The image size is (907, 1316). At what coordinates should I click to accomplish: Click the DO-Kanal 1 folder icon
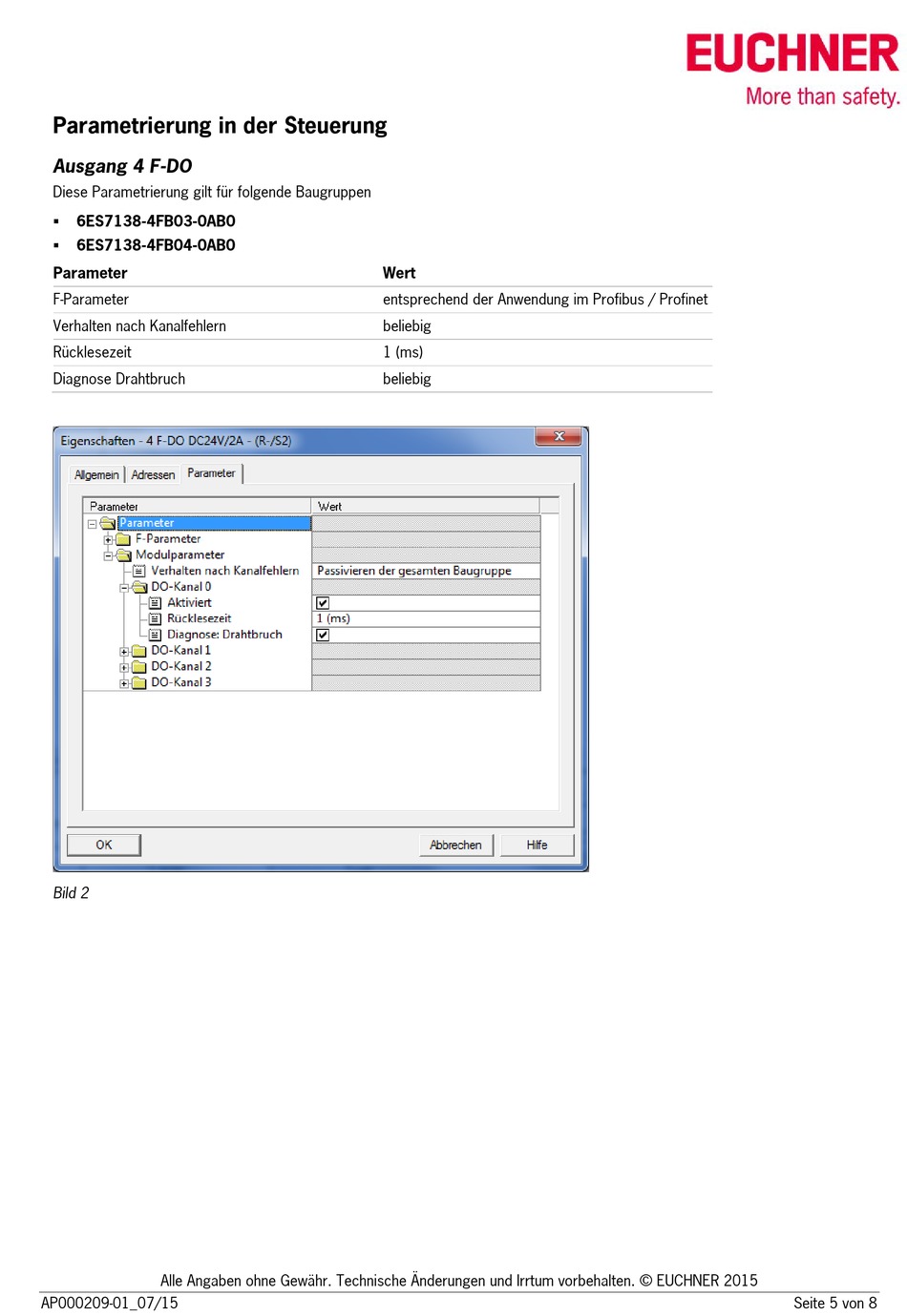coord(139,651)
